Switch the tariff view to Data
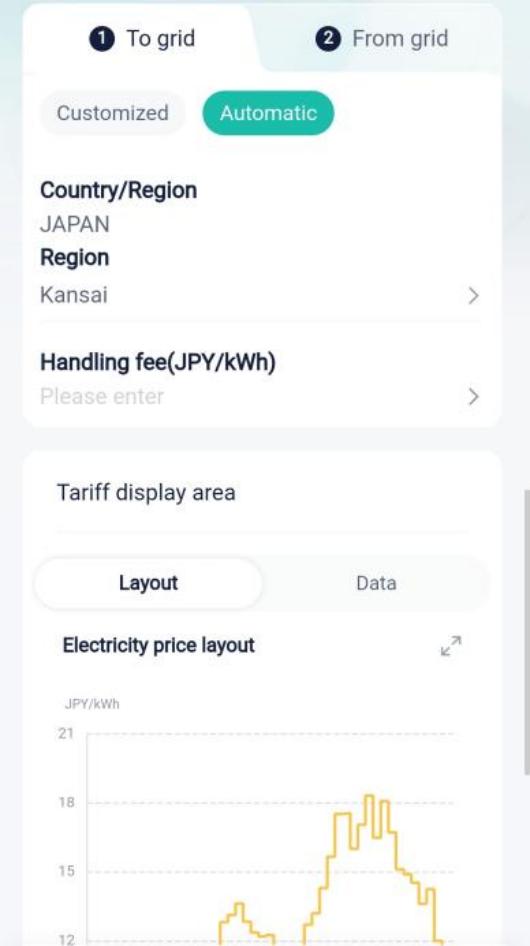Viewport: 530px width, 946px height. pos(376,583)
